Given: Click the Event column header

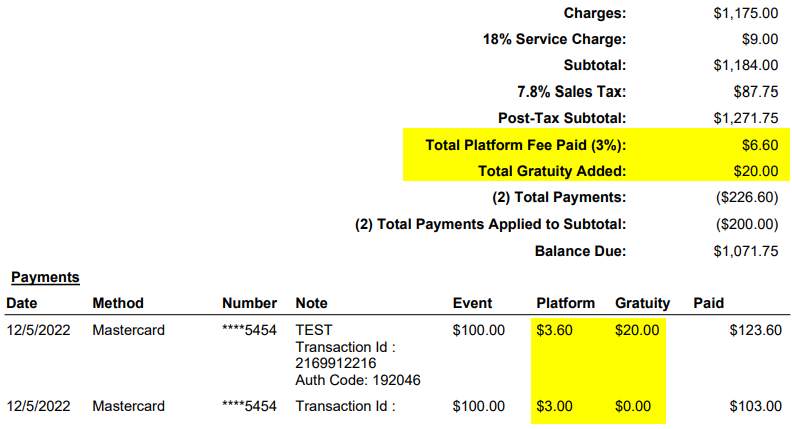Looking at the screenshot, I should 472,303.
